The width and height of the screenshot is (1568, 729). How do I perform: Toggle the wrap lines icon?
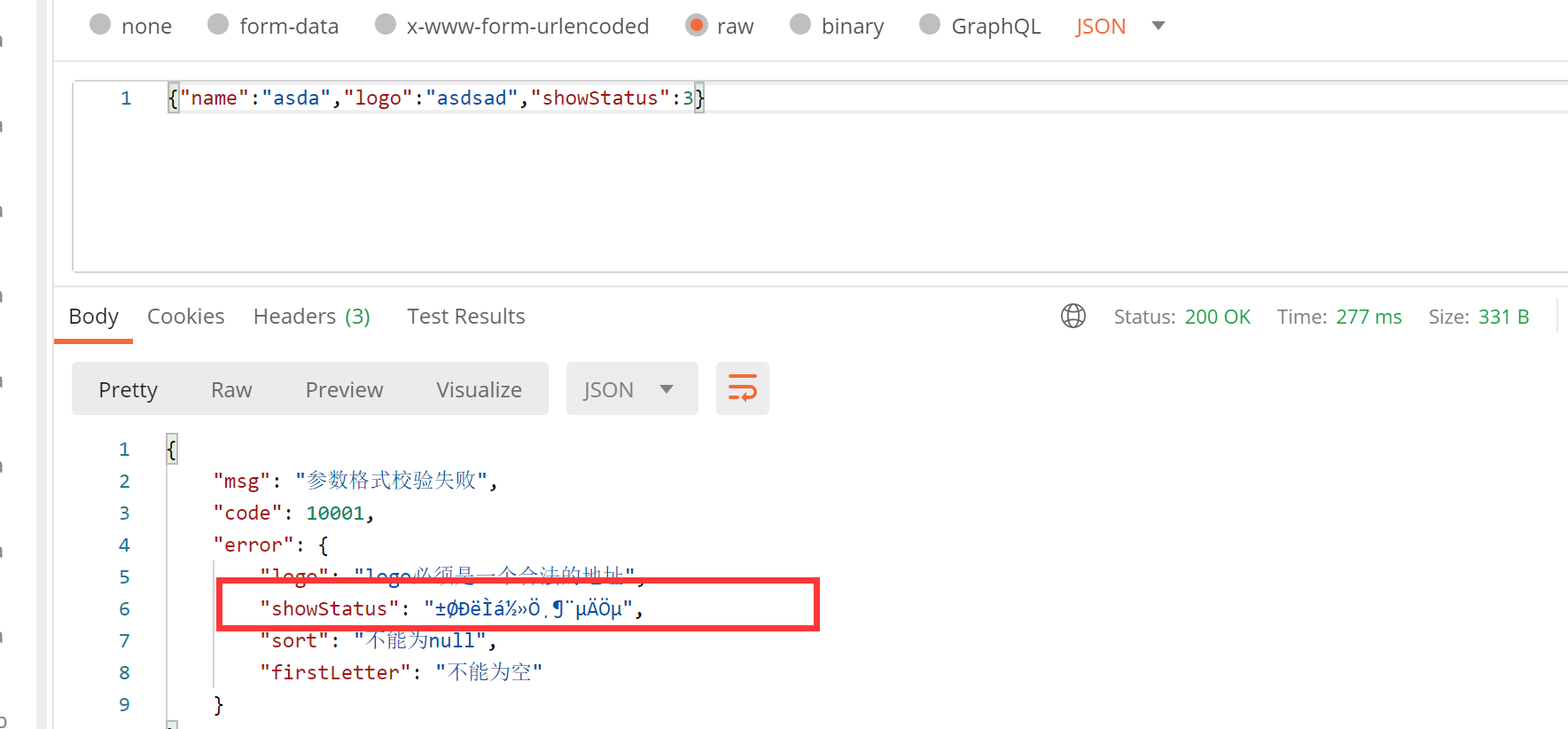coord(743,388)
